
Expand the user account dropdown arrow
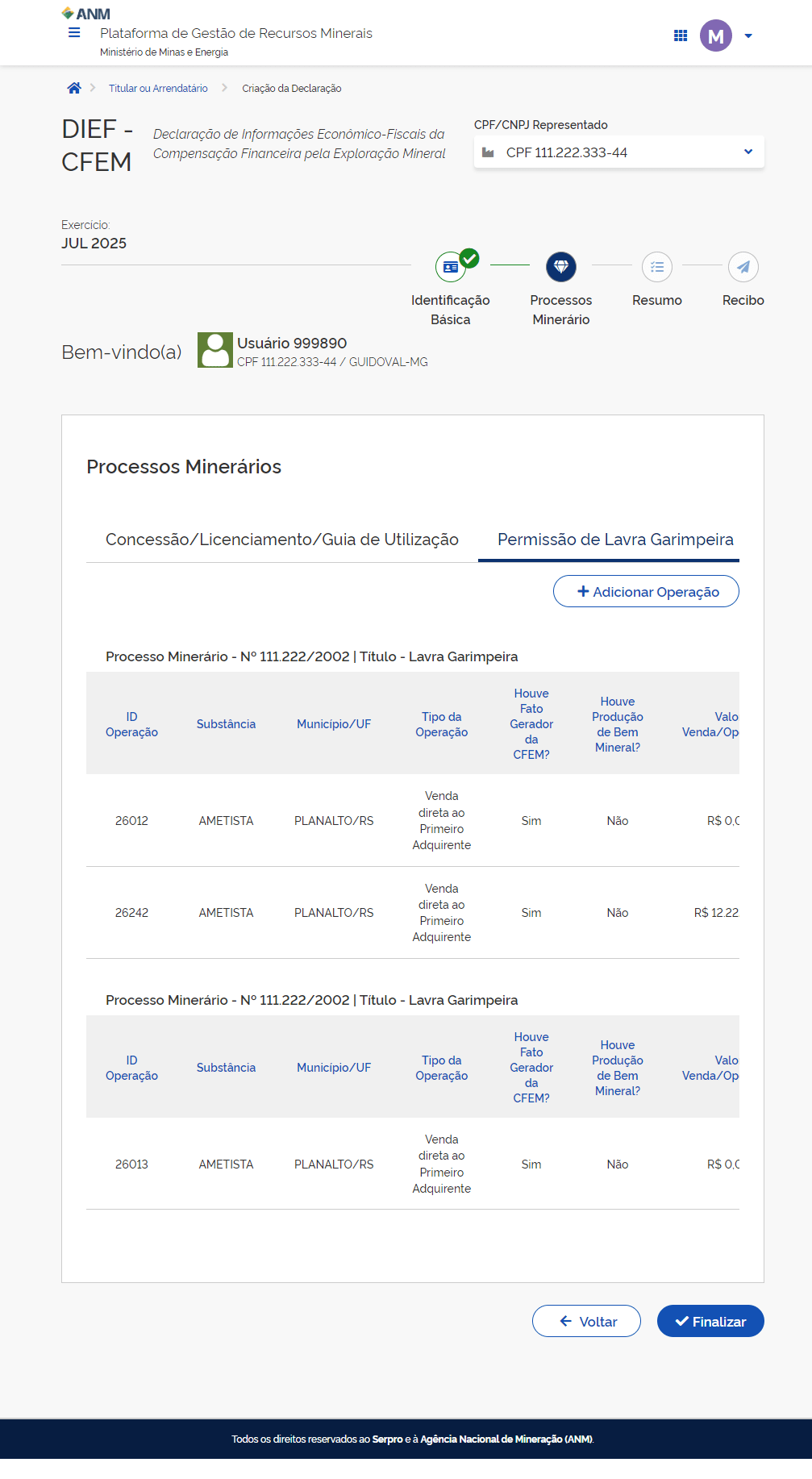pos(748,36)
